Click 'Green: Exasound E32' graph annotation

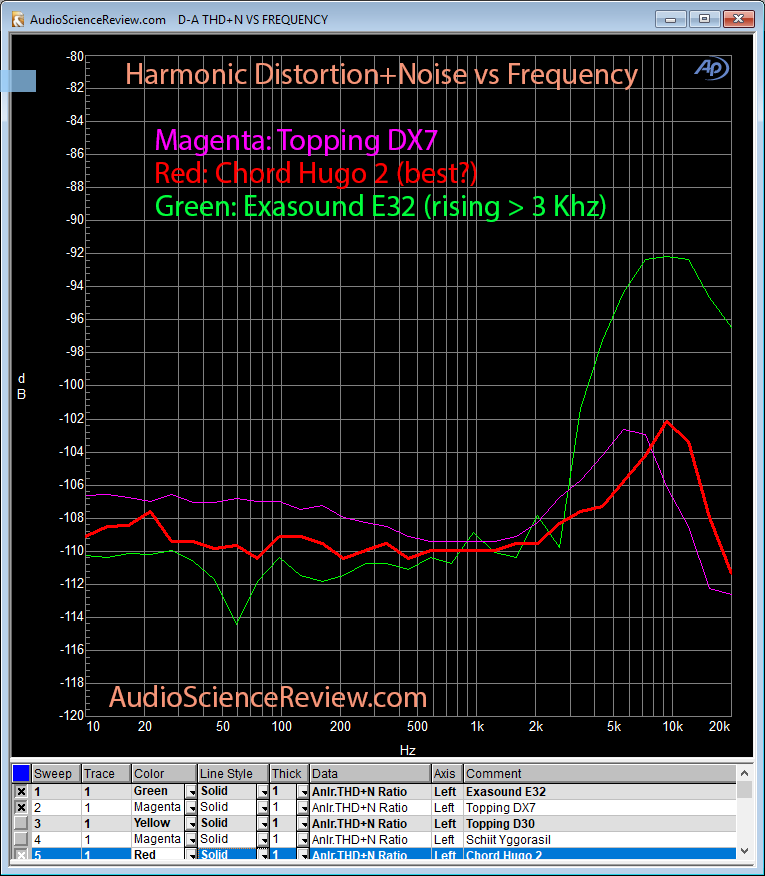click(381, 206)
